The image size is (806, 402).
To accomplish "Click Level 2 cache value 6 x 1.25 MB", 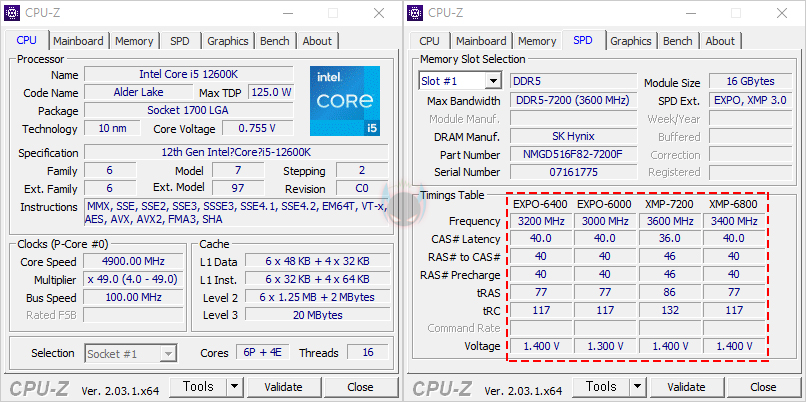I will [x=317, y=297].
